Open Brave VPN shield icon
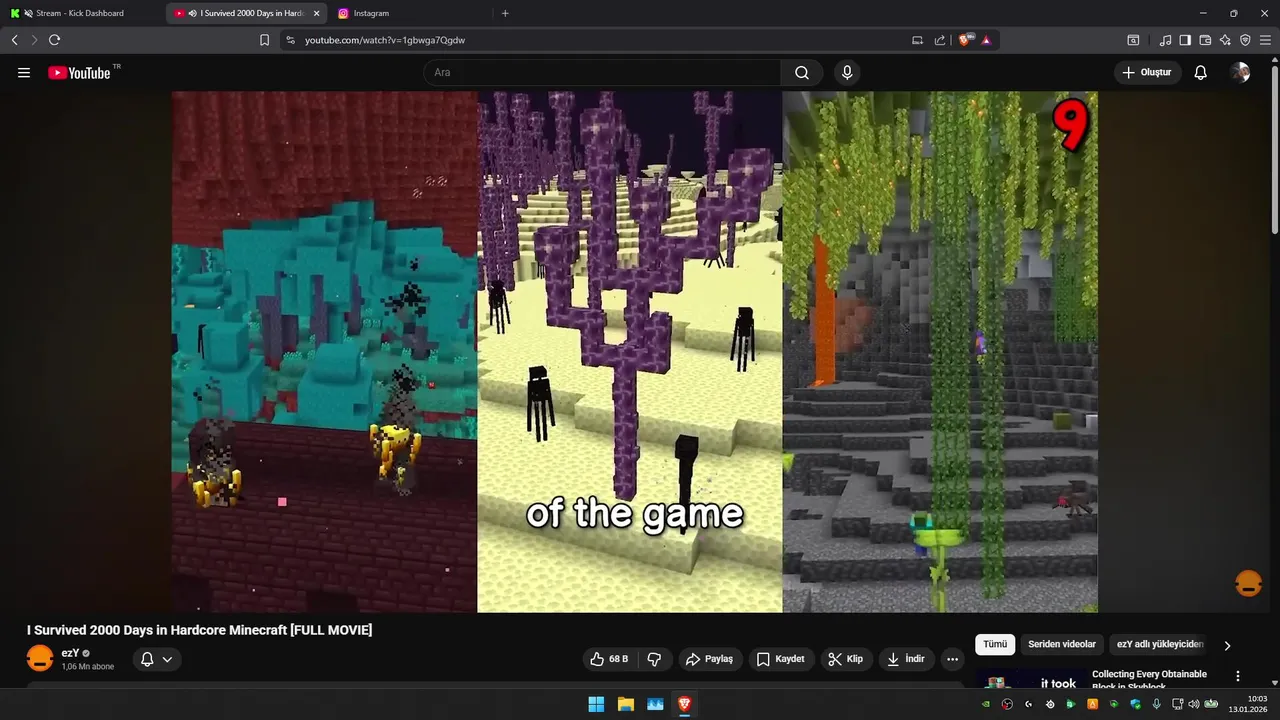 1245,40
